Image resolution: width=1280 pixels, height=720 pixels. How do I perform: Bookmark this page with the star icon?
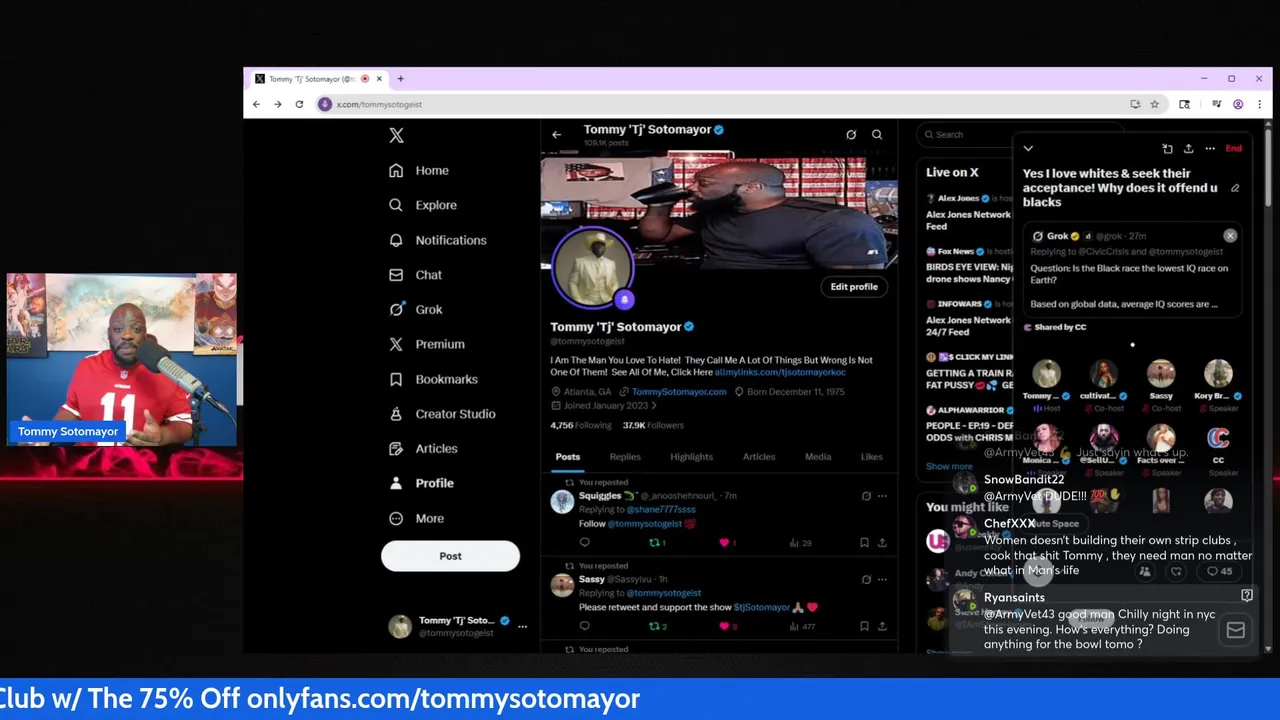point(1154,104)
